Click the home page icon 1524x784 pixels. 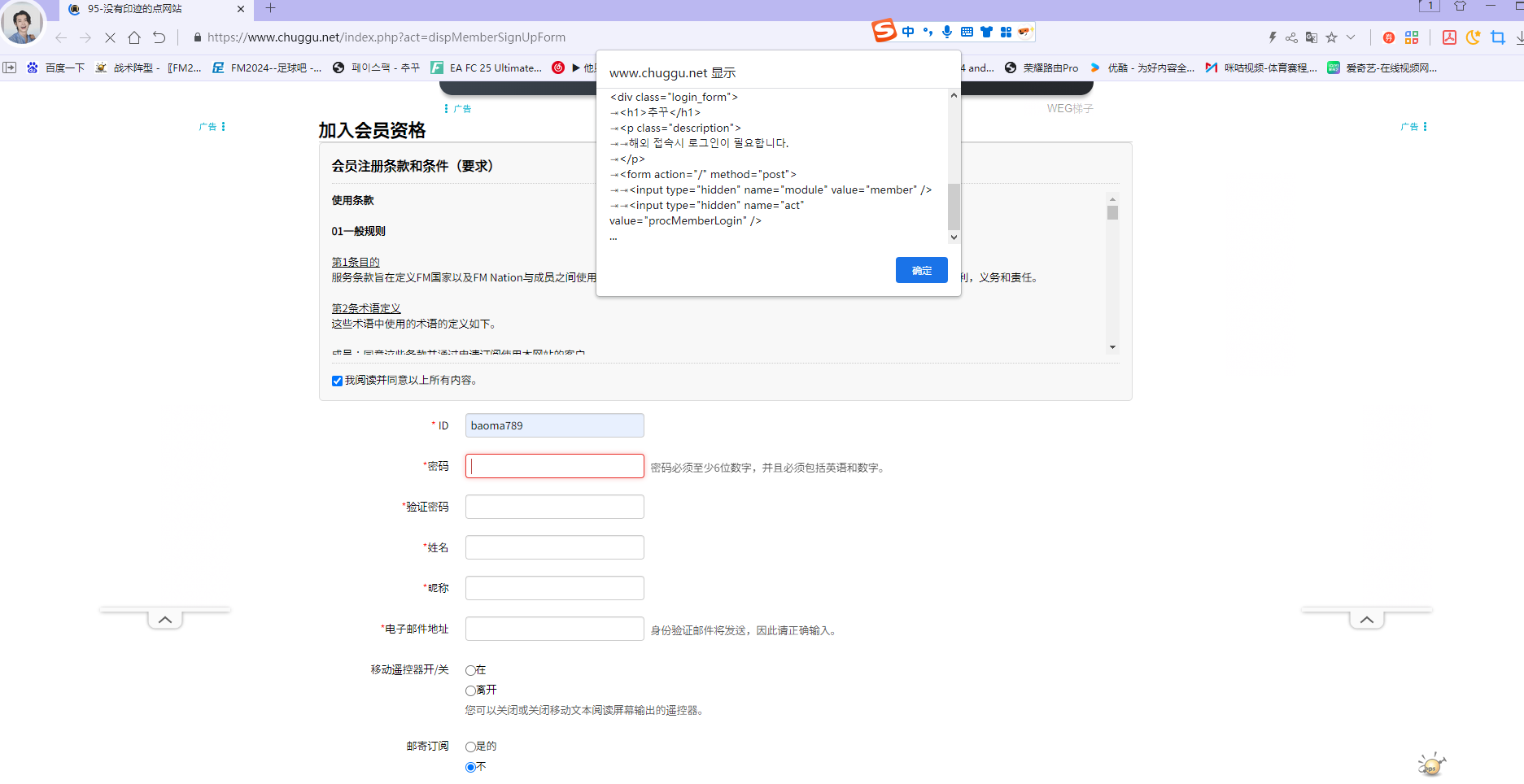[x=134, y=37]
